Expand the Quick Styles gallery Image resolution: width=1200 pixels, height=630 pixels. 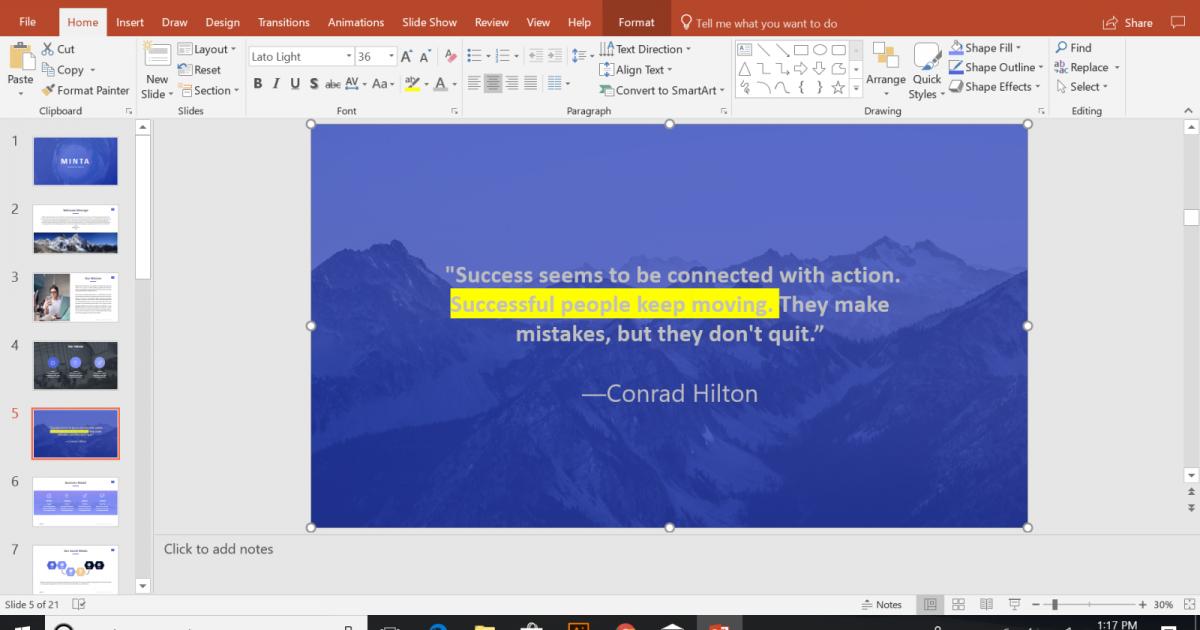[926, 70]
